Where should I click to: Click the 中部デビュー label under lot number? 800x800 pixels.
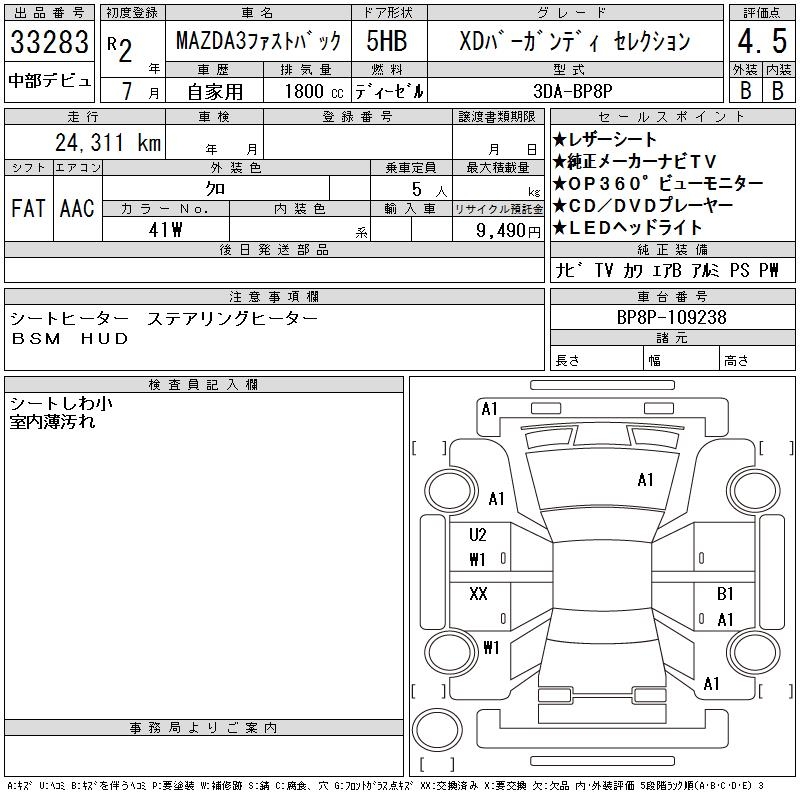coord(49,81)
